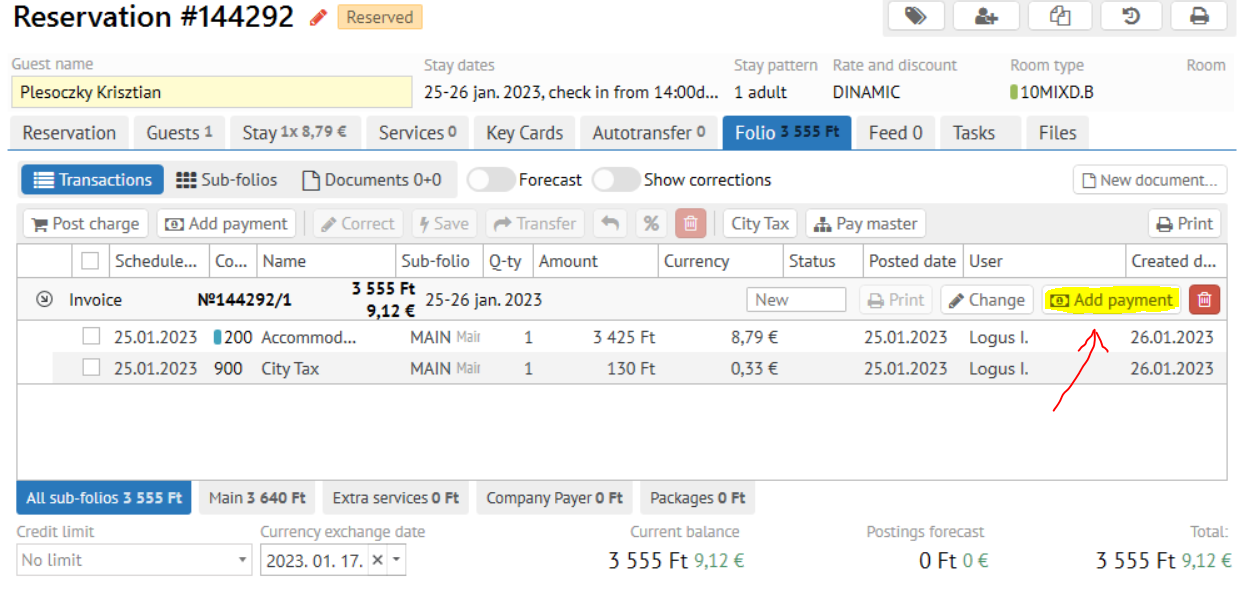Click the red pencil edit icon
This screenshot has width=1244, height=597.
click(319, 17)
